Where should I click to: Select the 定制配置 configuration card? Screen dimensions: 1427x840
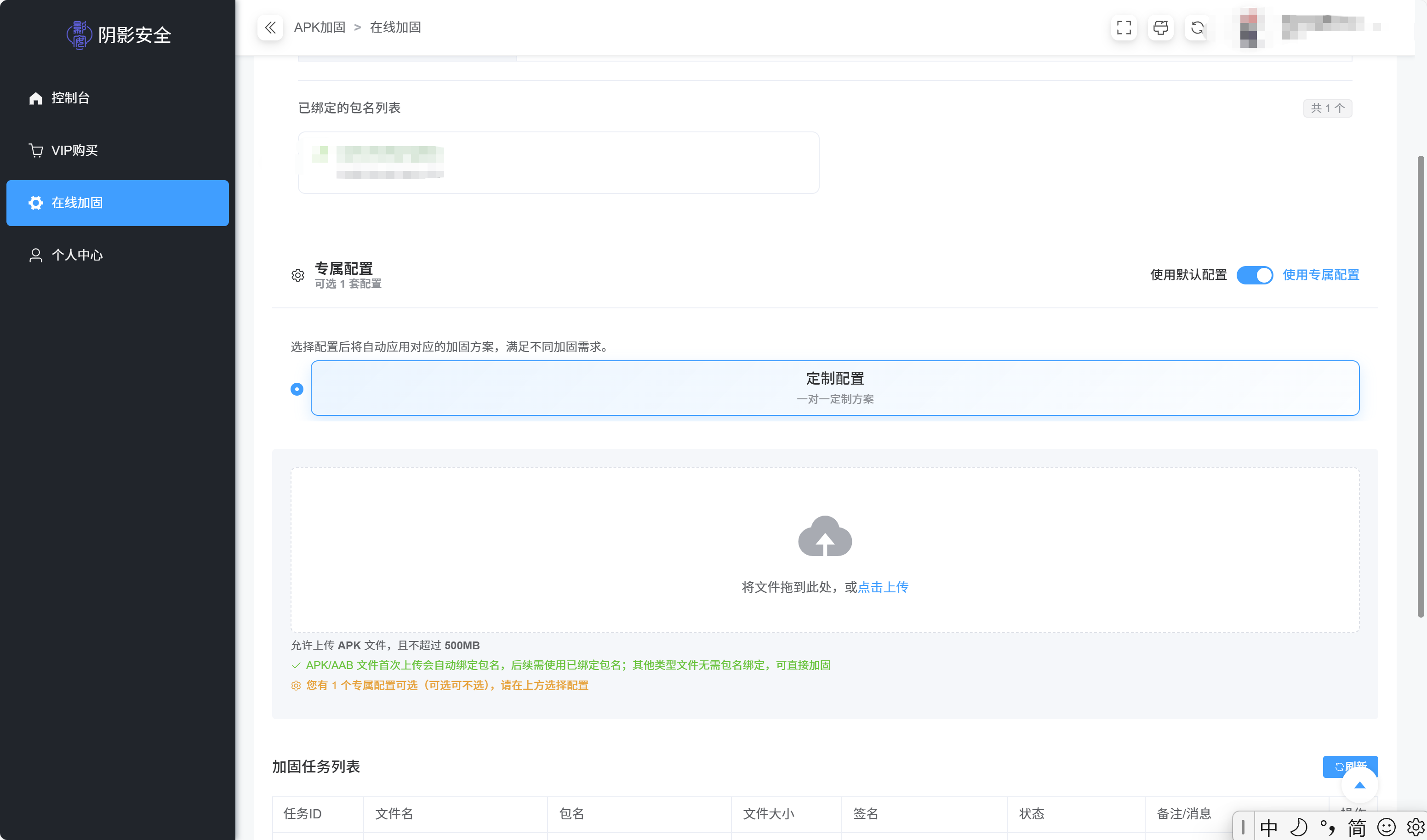pos(835,388)
